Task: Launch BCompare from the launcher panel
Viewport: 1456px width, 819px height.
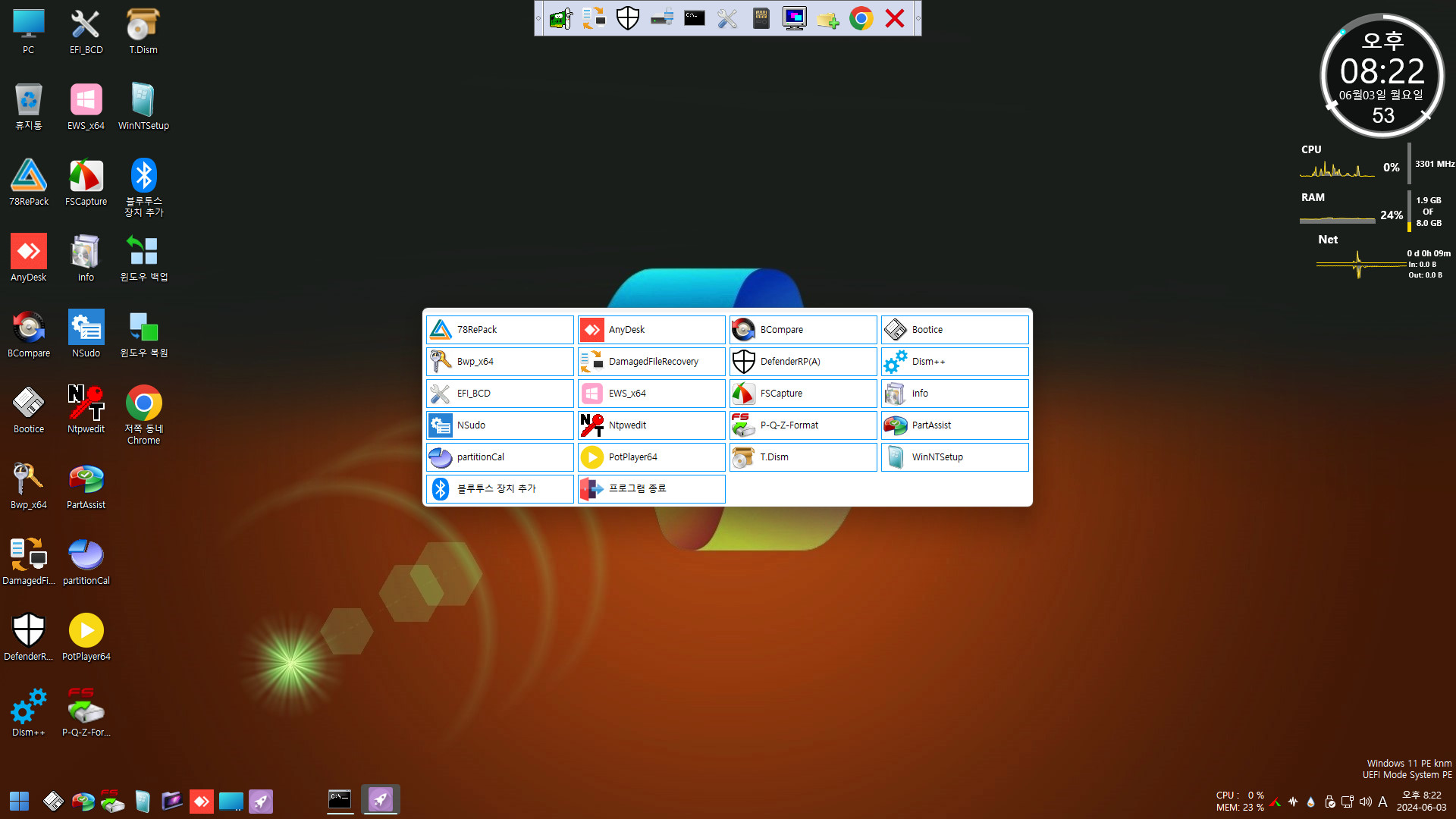Action: pyautogui.click(x=803, y=330)
